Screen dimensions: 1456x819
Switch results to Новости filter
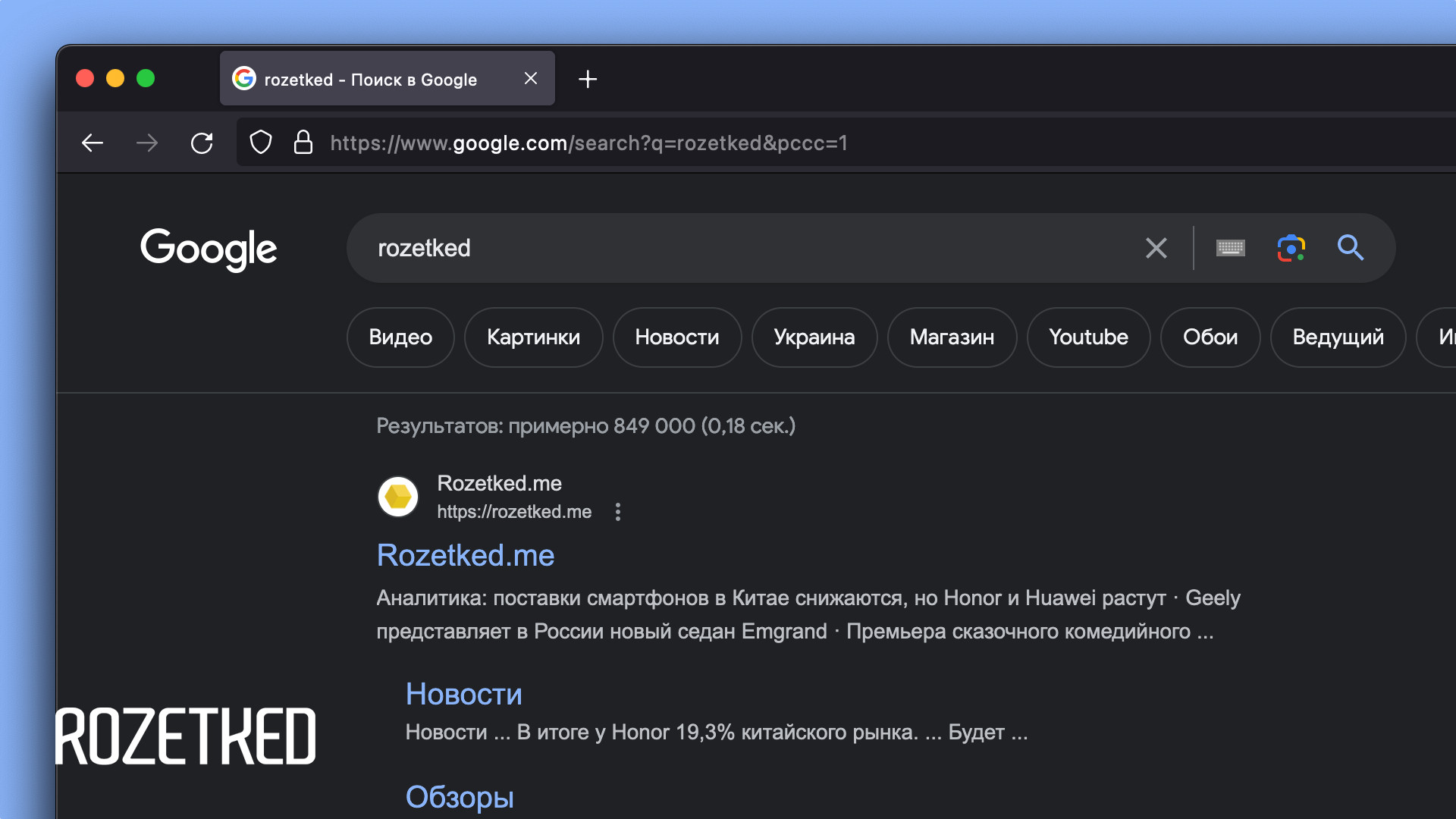(676, 337)
